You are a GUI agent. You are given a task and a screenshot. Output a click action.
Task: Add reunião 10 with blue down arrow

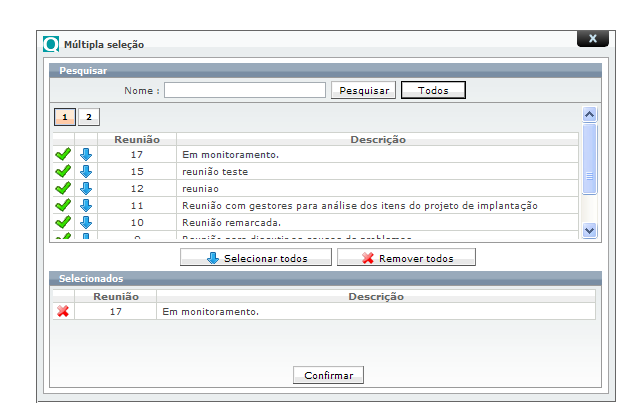[x=86, y=223]
